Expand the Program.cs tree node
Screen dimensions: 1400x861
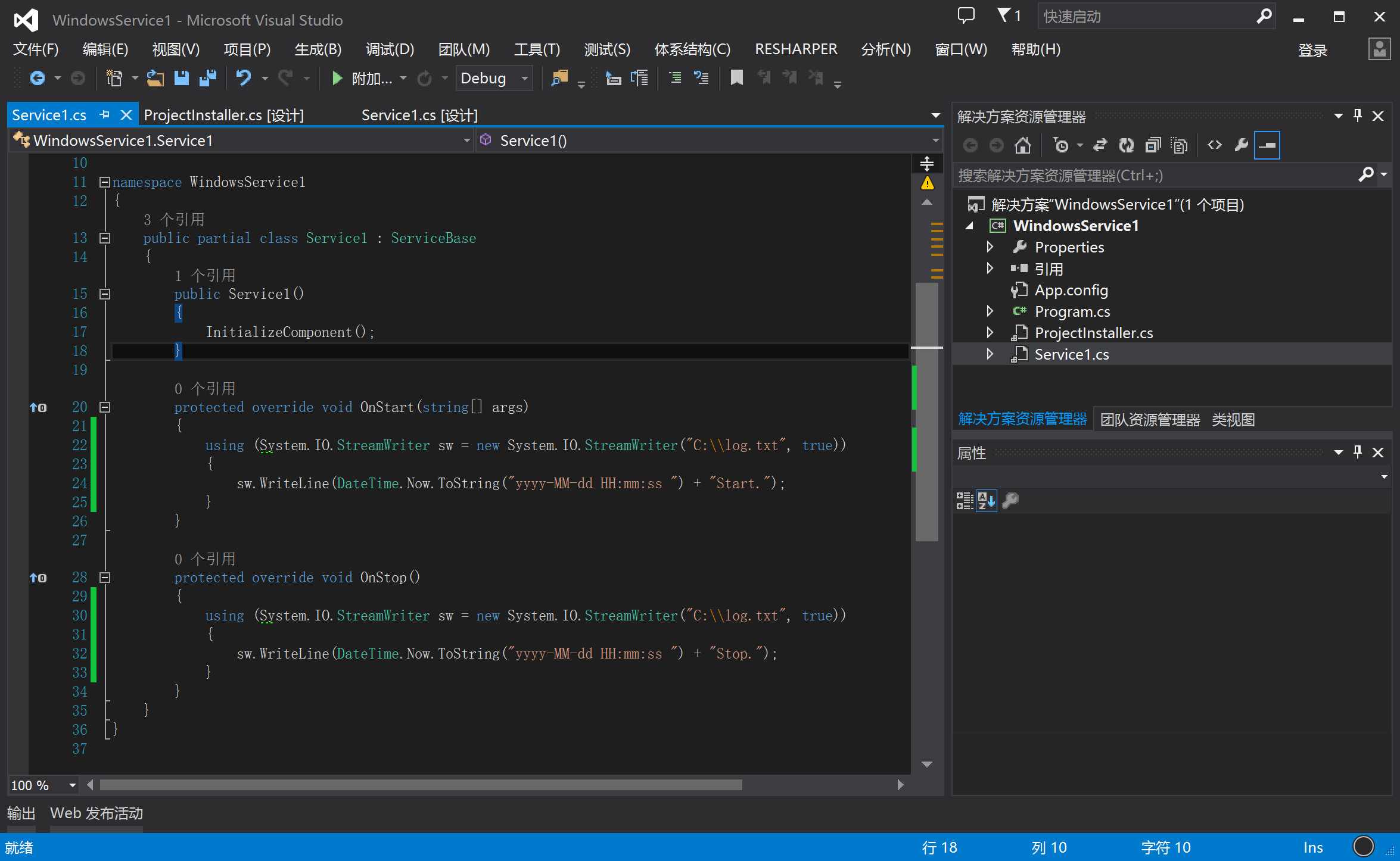[990, 311]
